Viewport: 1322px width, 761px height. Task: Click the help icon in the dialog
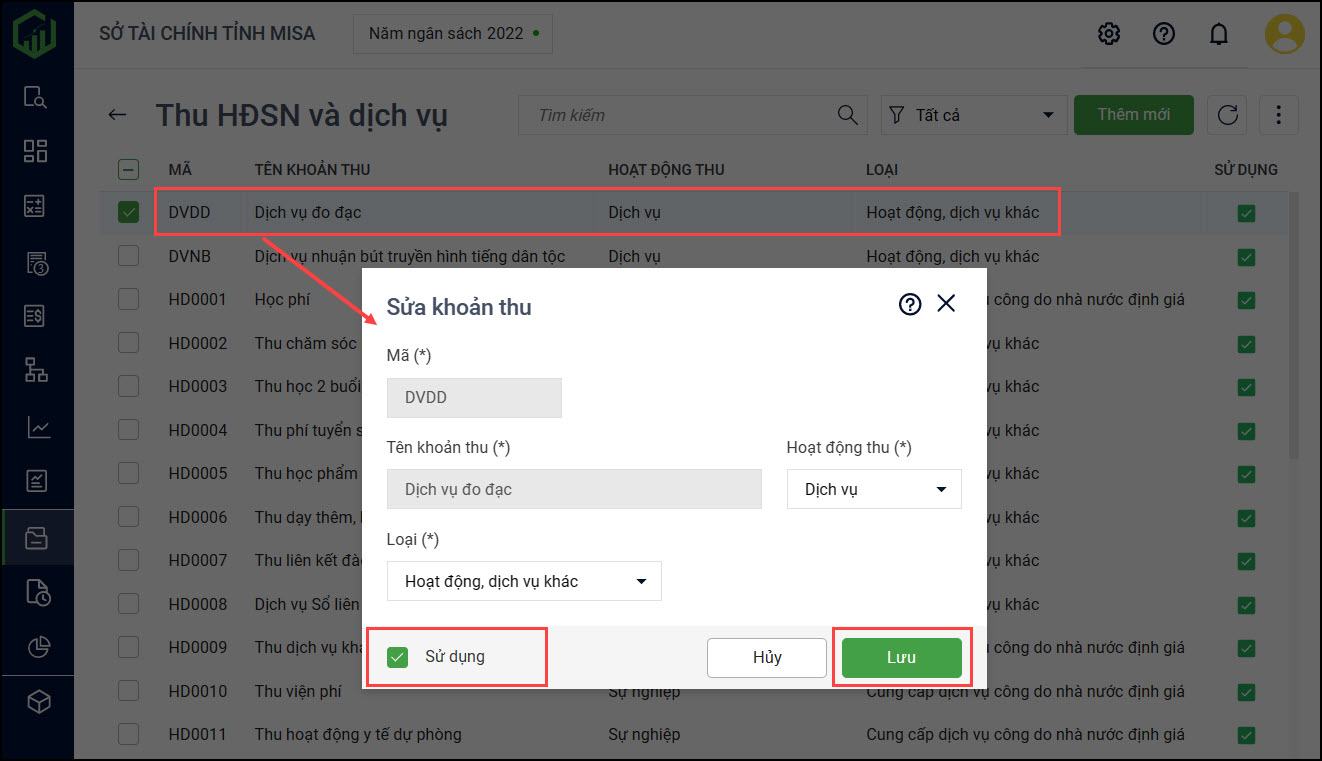point(909,304)
